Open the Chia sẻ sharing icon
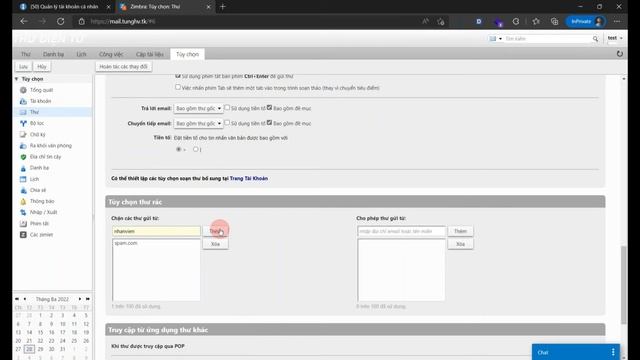Viewport: 640px width, 360px height. 23,190
